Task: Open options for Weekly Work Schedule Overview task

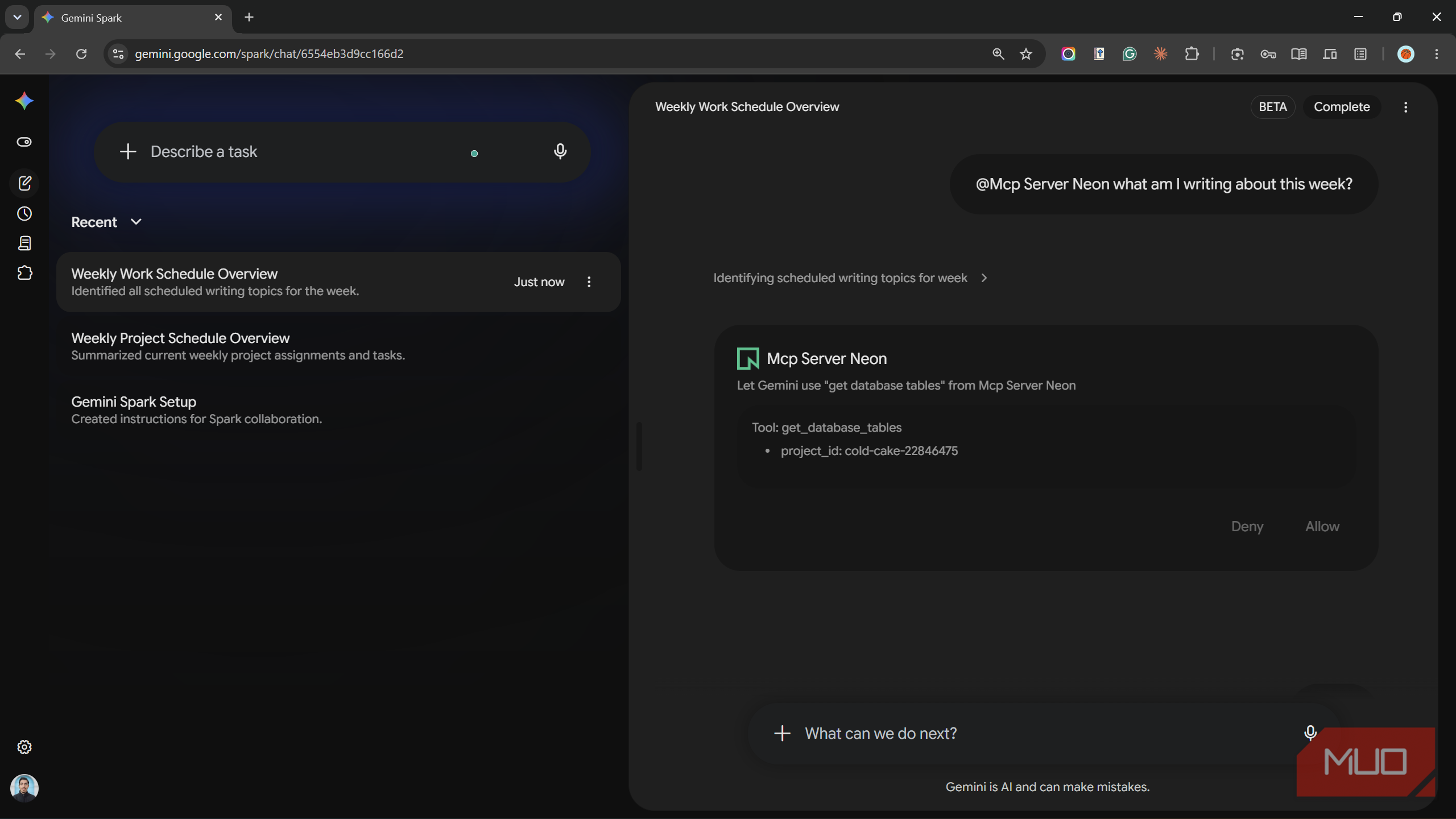Action: [x=589, y=282]
